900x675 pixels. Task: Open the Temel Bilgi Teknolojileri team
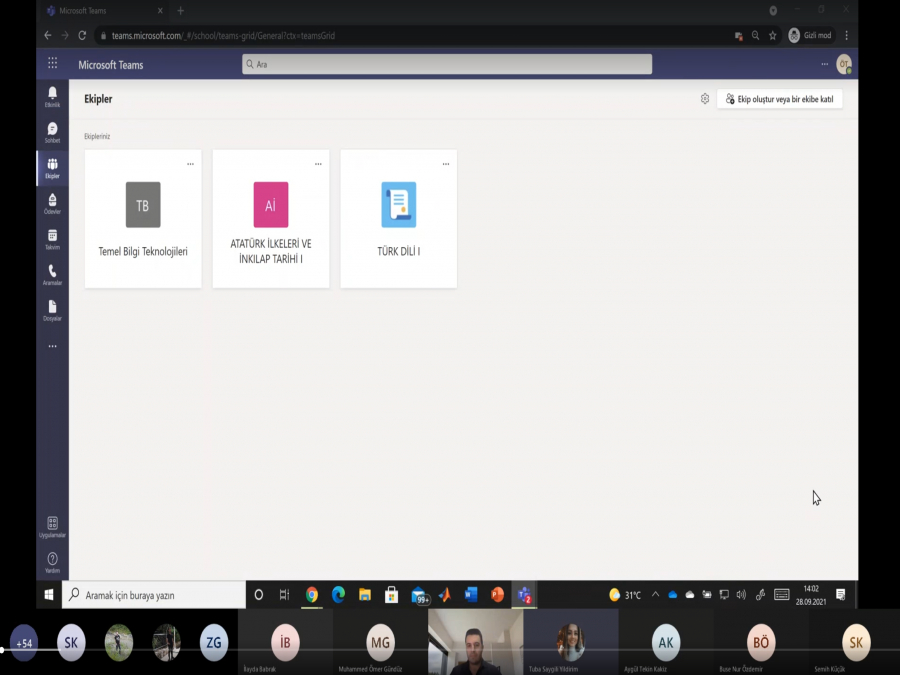point(143,219)
